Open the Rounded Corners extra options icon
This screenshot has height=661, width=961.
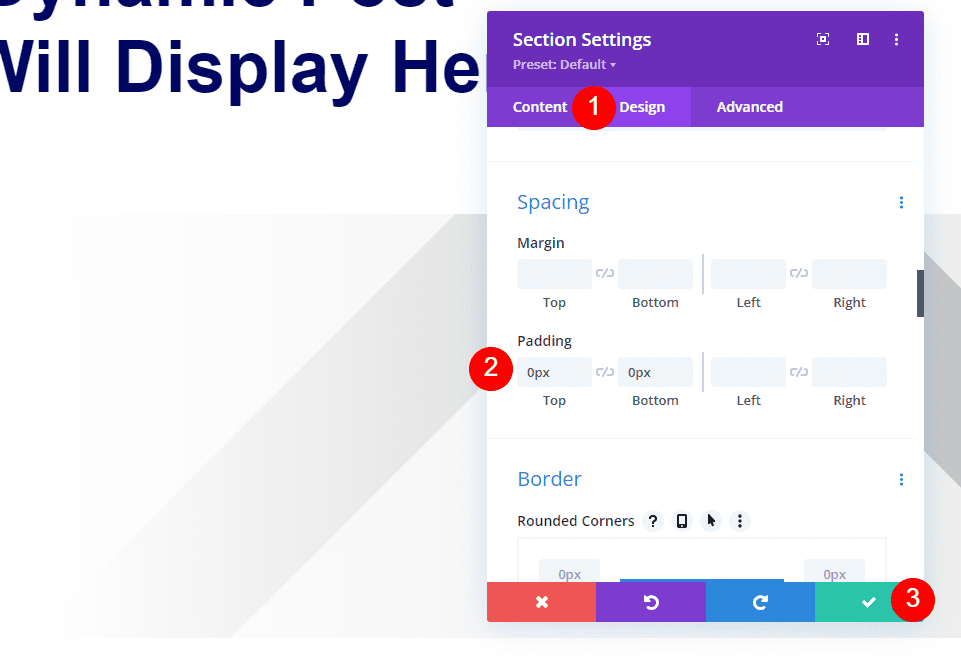[x=740, y=521]
